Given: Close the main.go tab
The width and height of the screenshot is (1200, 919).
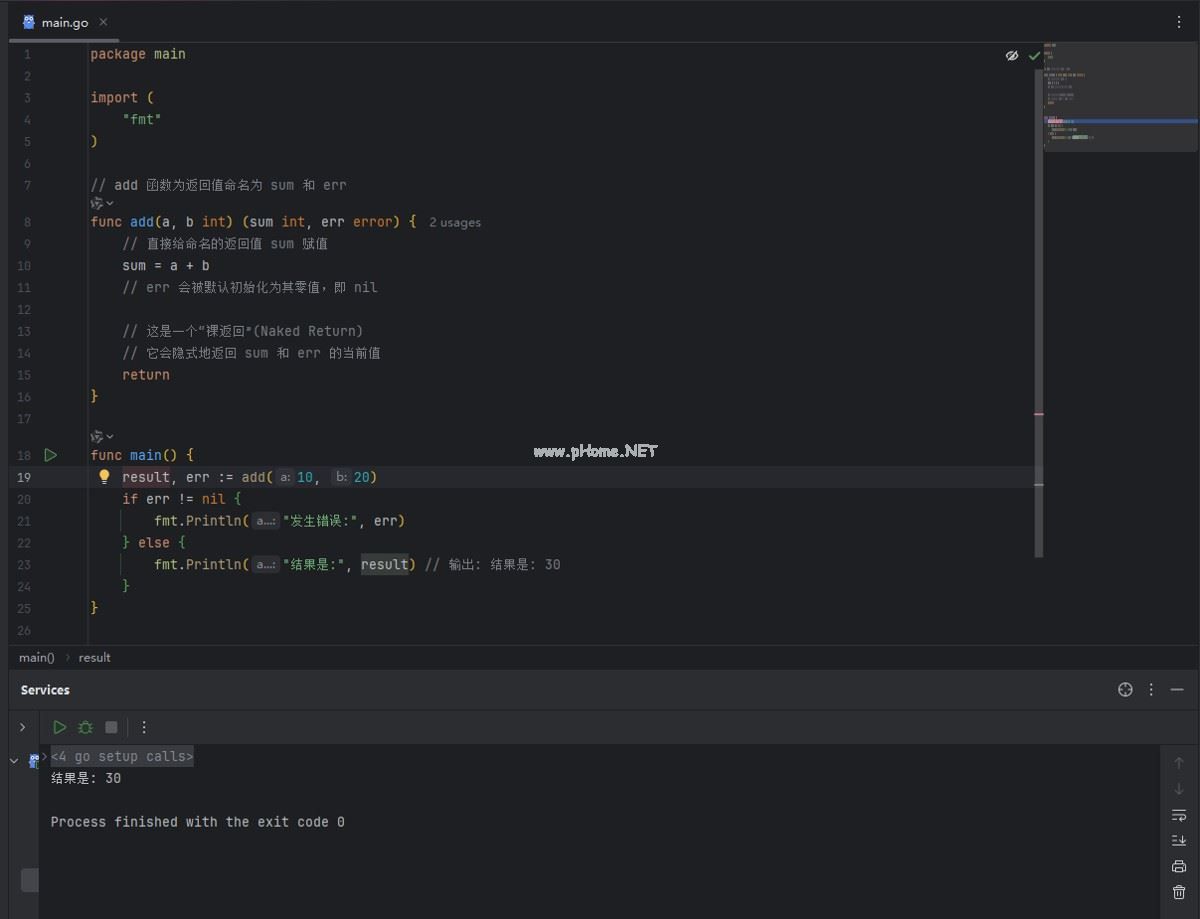Looking at the screenshot, I should [x=103, y=22].
